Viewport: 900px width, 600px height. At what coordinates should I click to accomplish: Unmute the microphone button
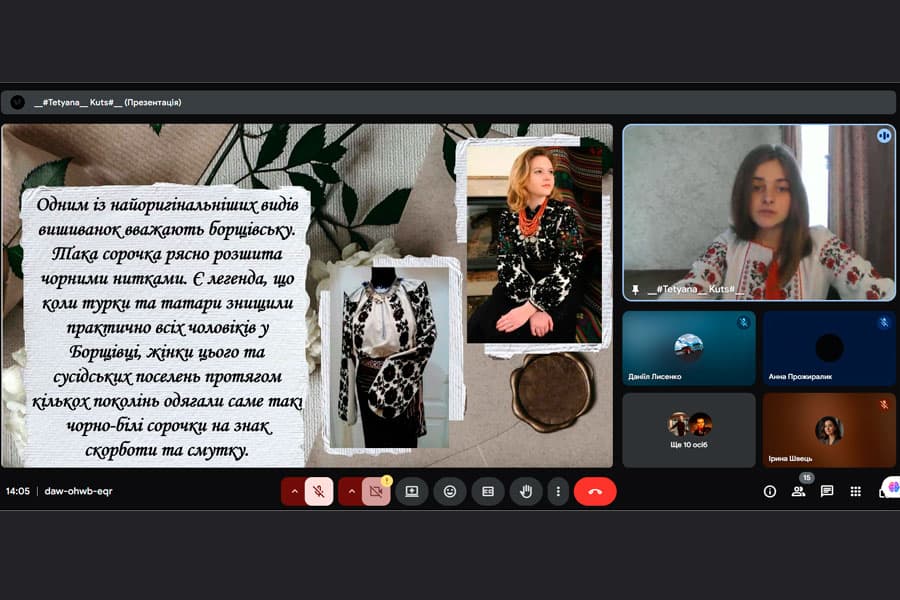319,491
